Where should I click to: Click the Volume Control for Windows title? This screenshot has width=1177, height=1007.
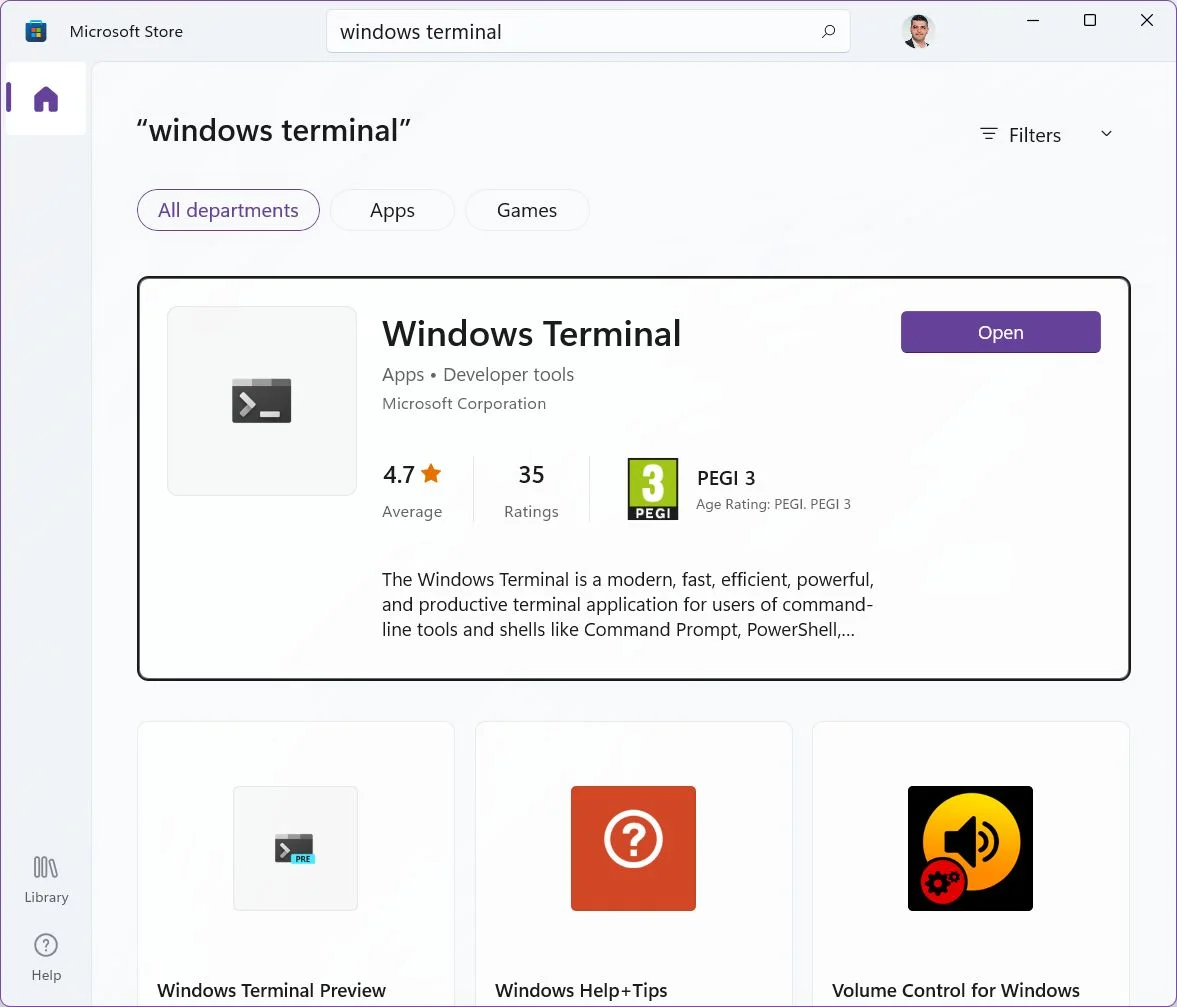tap(956, 990)
